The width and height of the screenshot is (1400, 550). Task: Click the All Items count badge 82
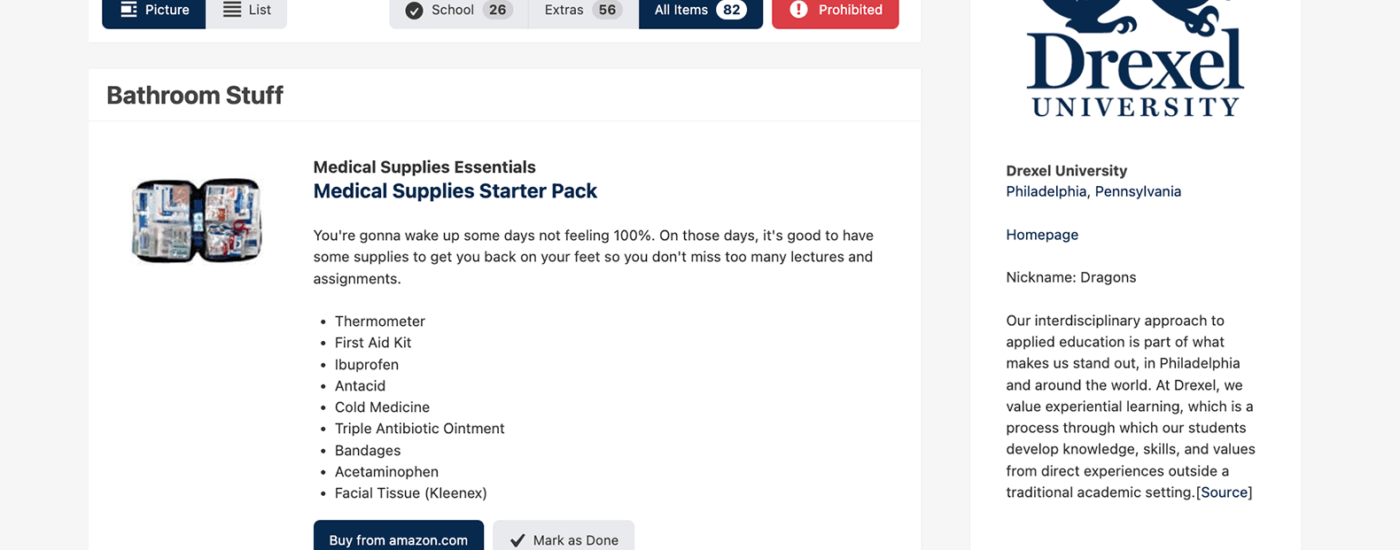(x=731, y=10)
